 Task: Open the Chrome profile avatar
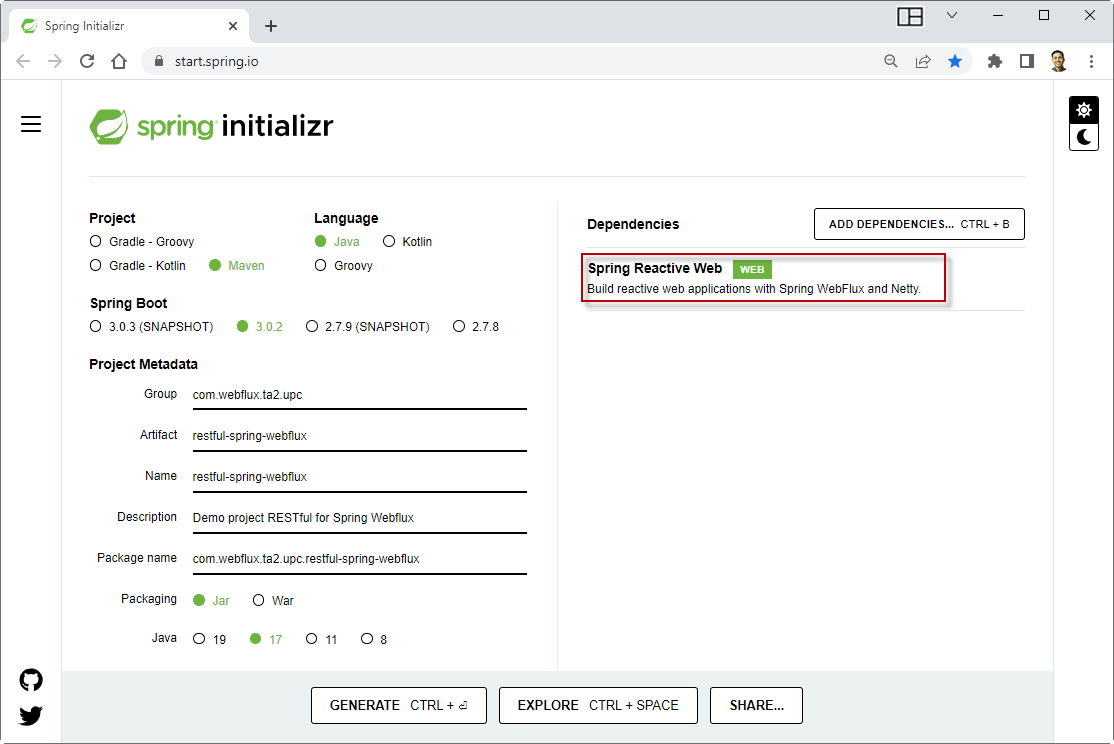(1059, 61)
